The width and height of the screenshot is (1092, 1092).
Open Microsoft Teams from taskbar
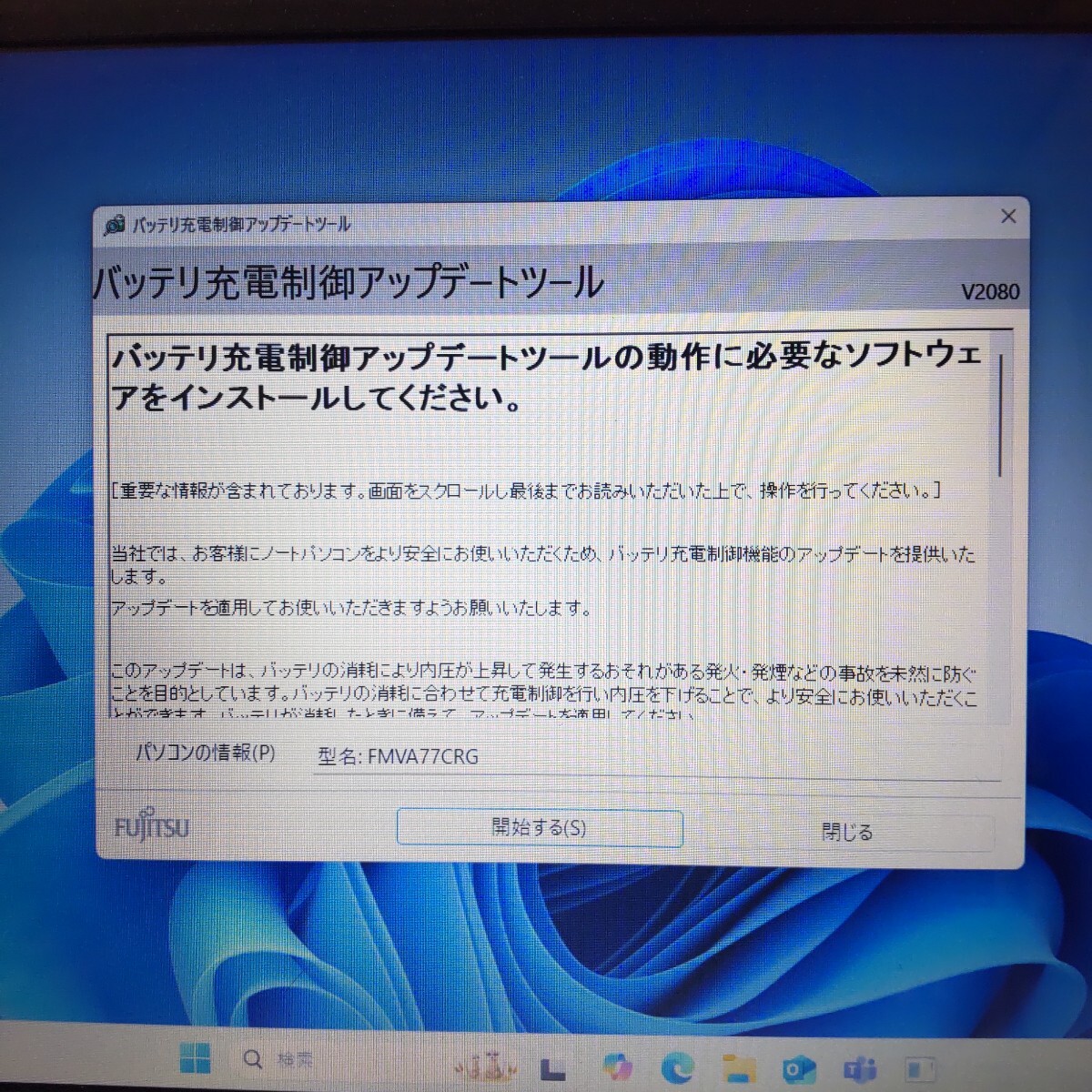tap(860, 1069)
